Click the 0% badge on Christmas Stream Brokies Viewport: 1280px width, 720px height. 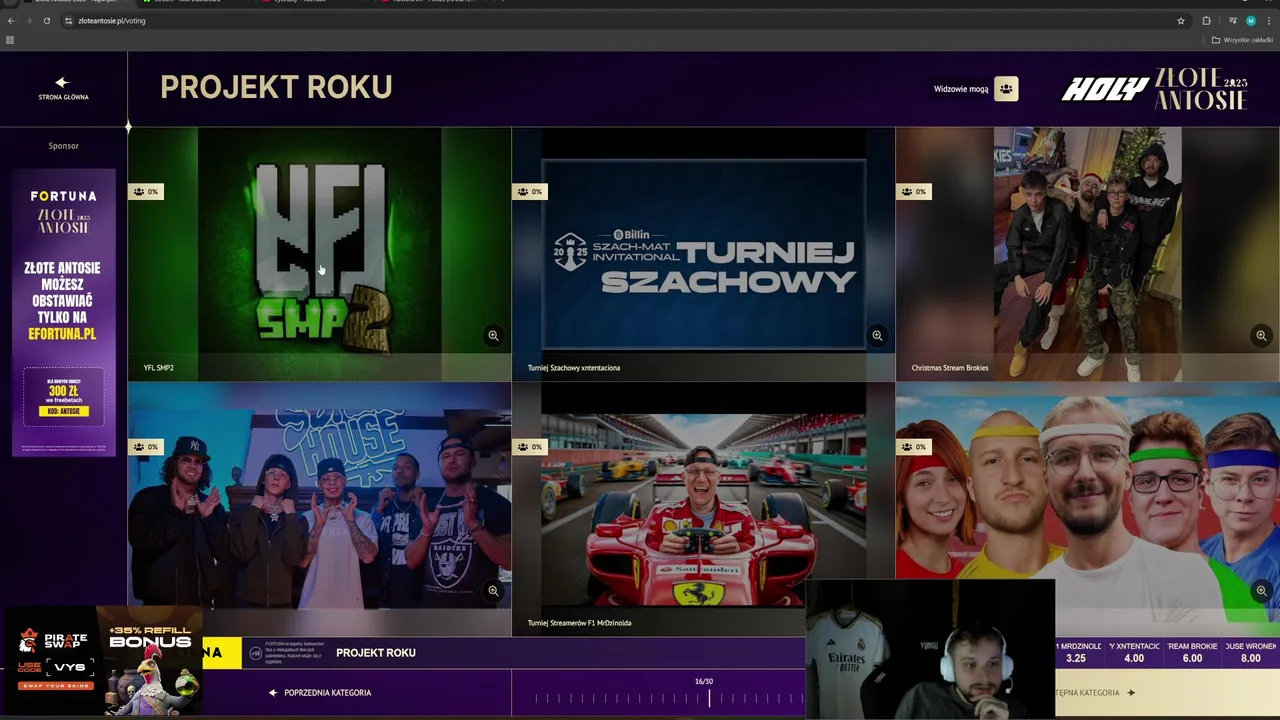(914, 191)
